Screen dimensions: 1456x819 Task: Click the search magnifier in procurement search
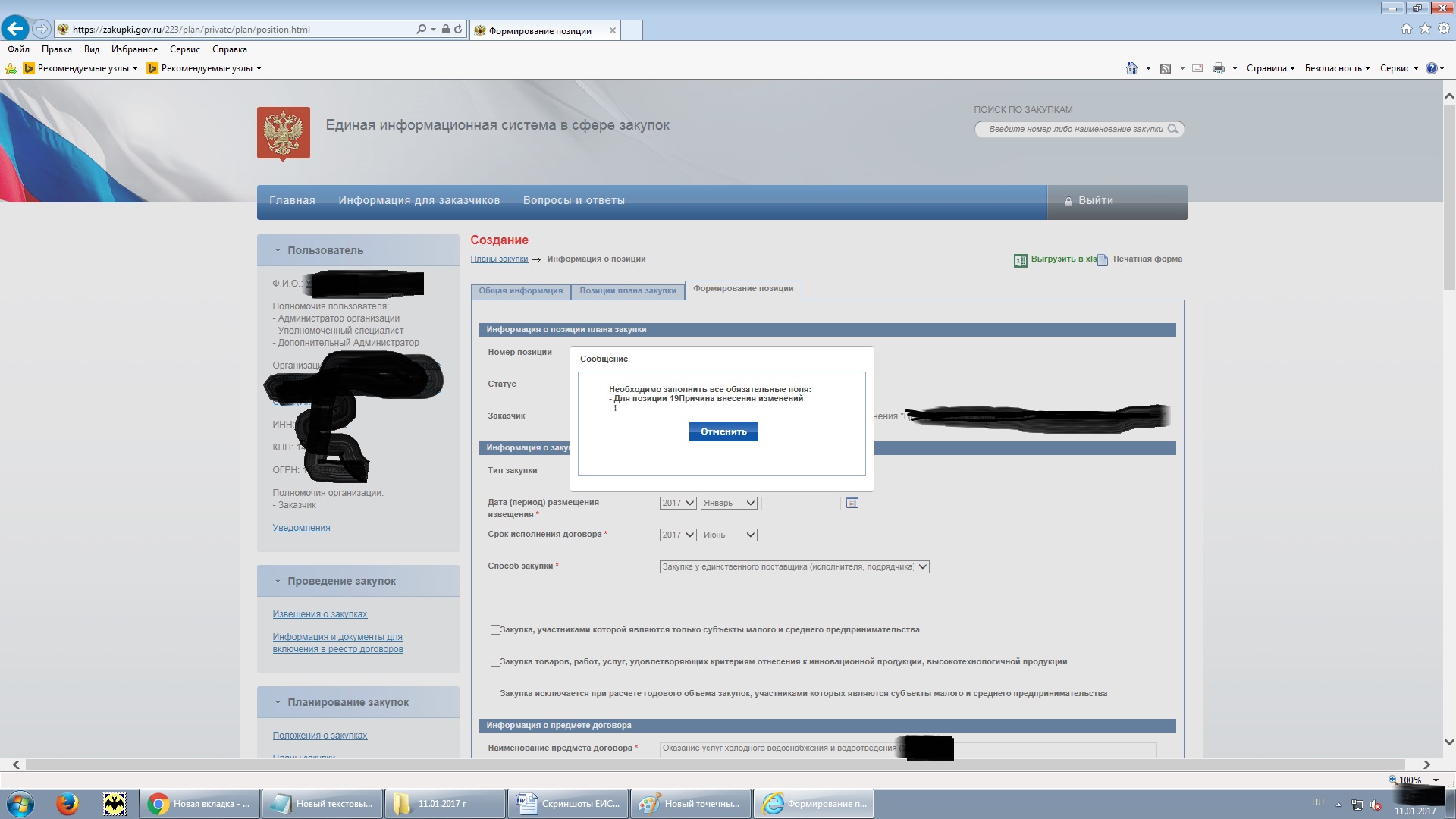click(x=1172, y=129)
